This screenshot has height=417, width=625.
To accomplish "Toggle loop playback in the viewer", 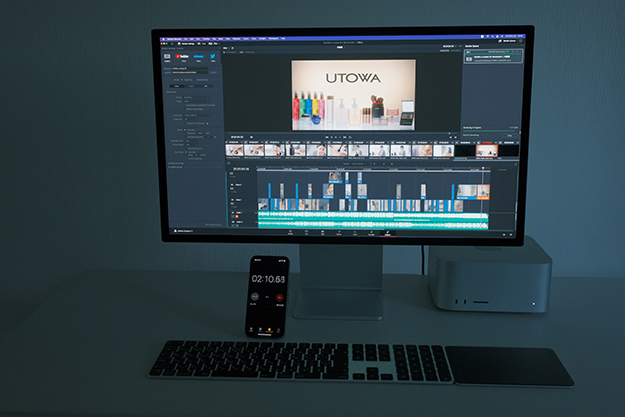I will [350, 137].
